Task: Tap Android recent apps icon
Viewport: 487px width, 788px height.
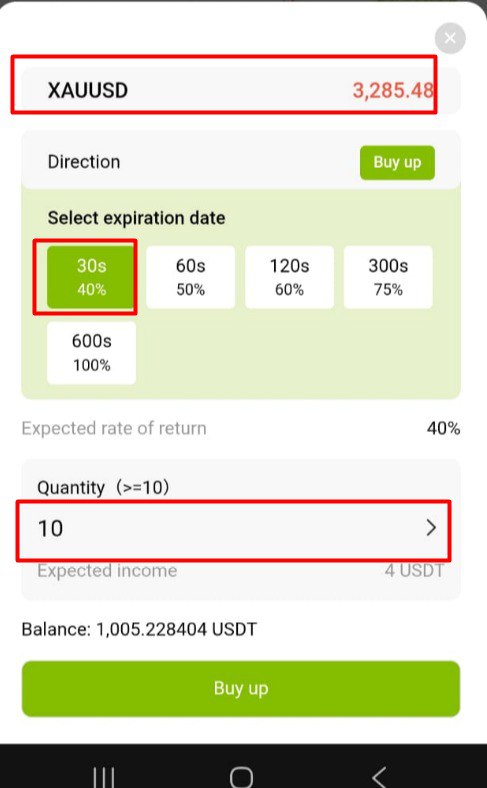Action: click(104, 776)
